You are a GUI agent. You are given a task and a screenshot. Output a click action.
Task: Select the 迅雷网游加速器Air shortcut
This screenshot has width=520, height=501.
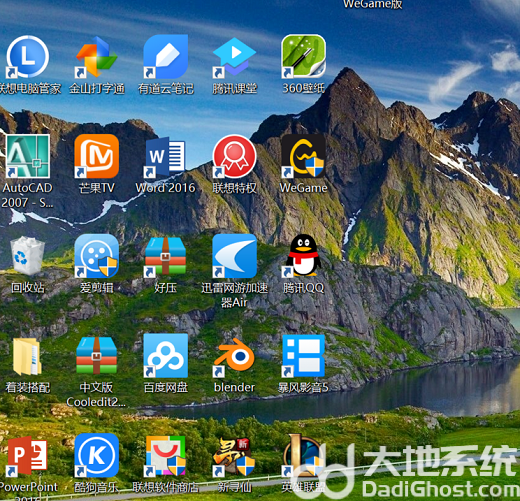pyautogui.click(x=235, y=256)
